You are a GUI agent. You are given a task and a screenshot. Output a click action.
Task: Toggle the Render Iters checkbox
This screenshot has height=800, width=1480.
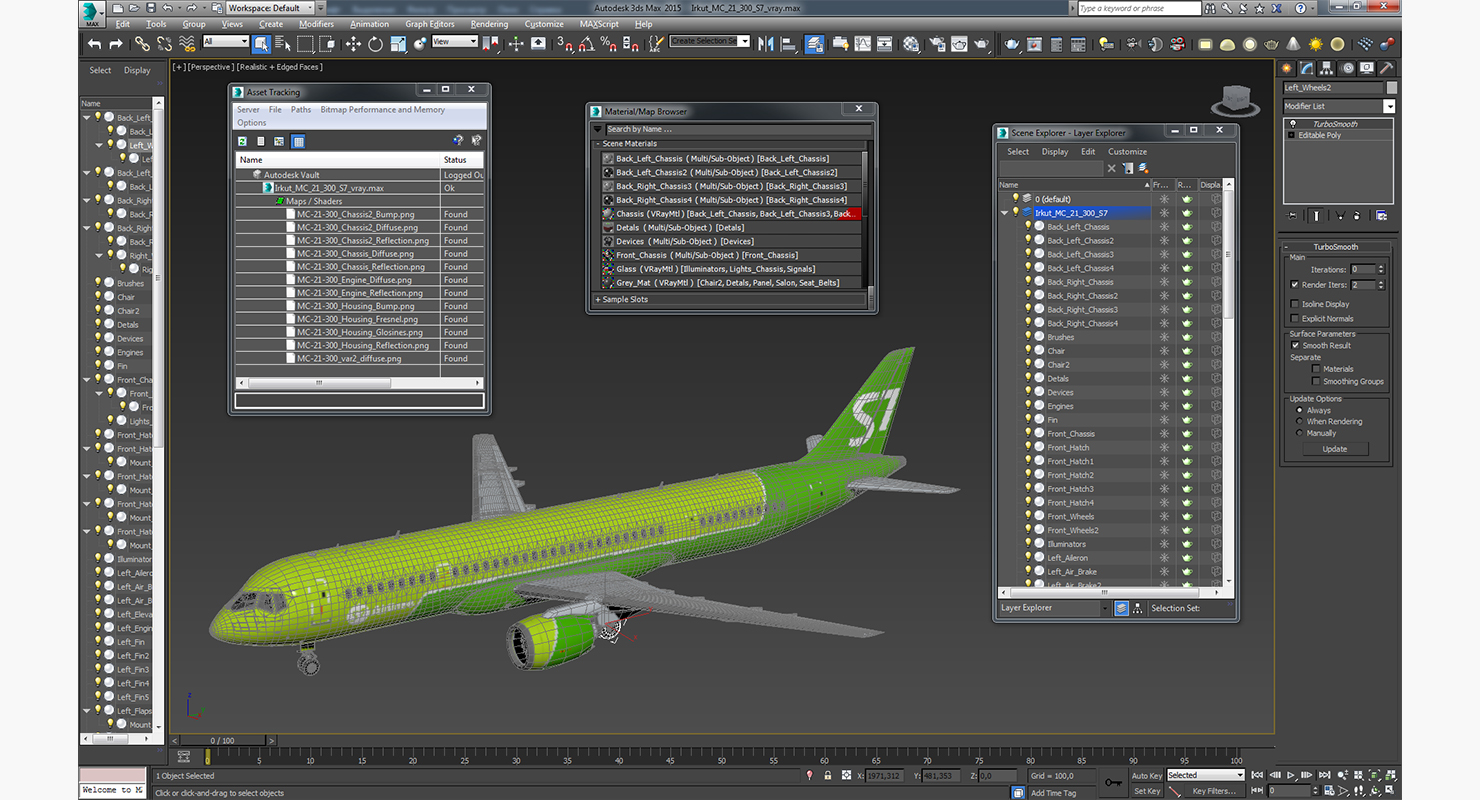point(1295,284)
